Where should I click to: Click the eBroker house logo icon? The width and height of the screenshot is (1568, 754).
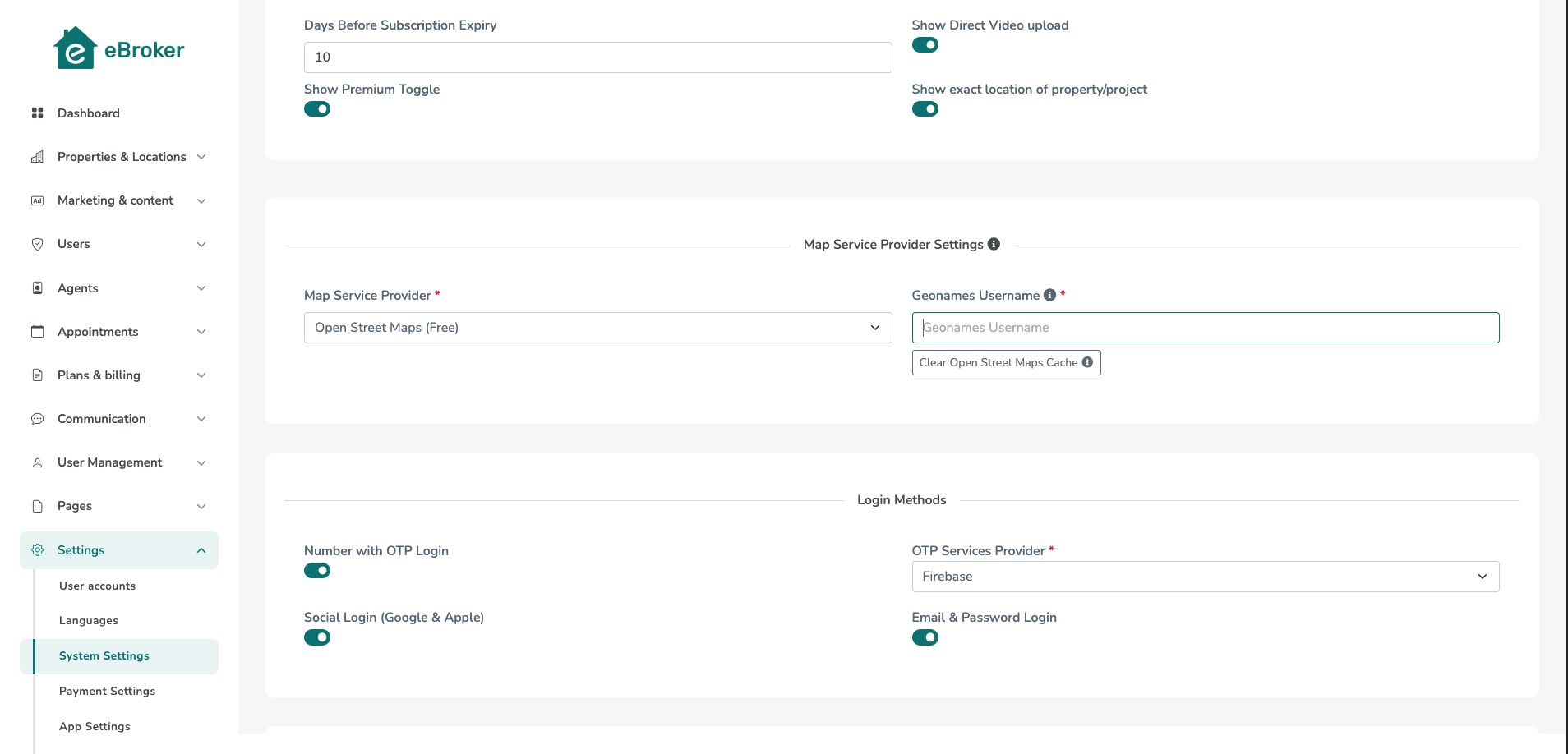point(75,48)
